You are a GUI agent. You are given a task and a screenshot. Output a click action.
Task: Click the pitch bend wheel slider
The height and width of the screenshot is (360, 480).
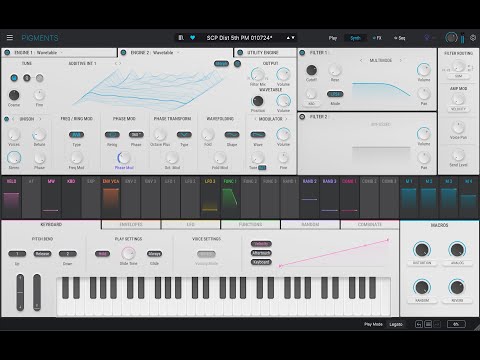[20, 292]
